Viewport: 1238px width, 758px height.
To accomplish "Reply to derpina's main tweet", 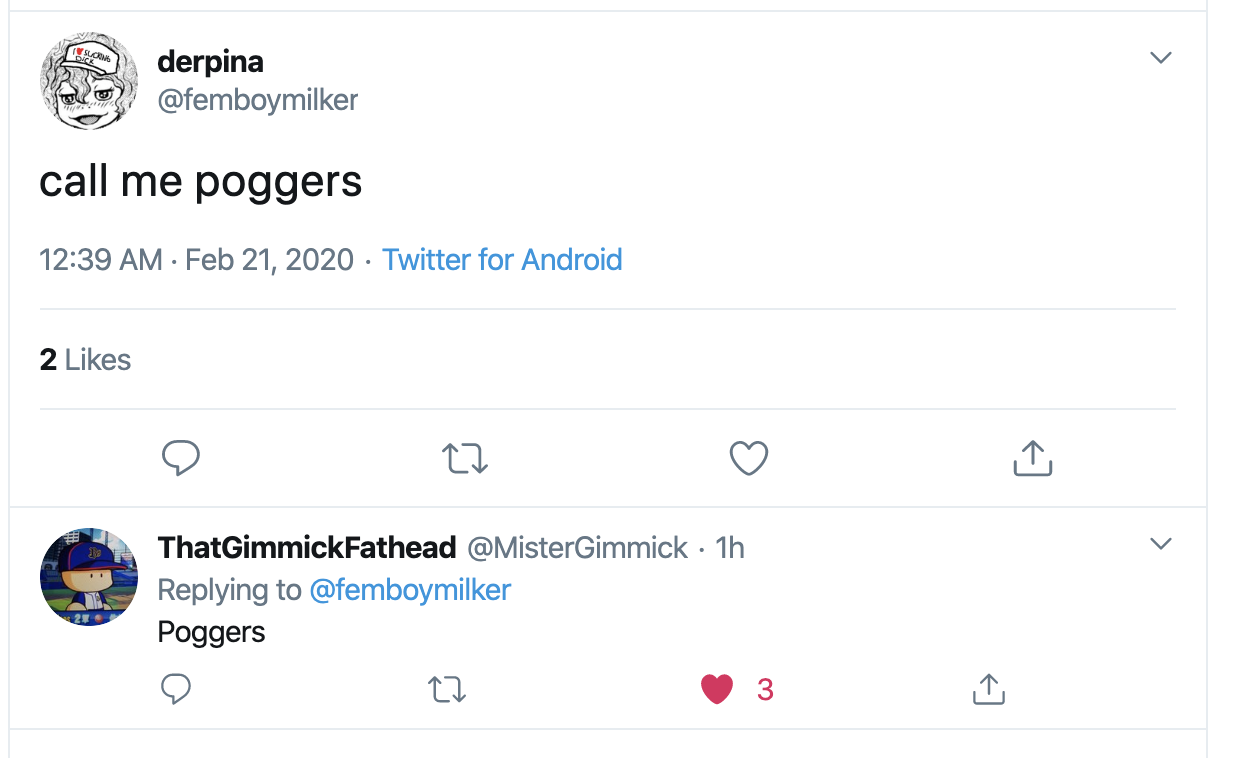I will (181, 458).
